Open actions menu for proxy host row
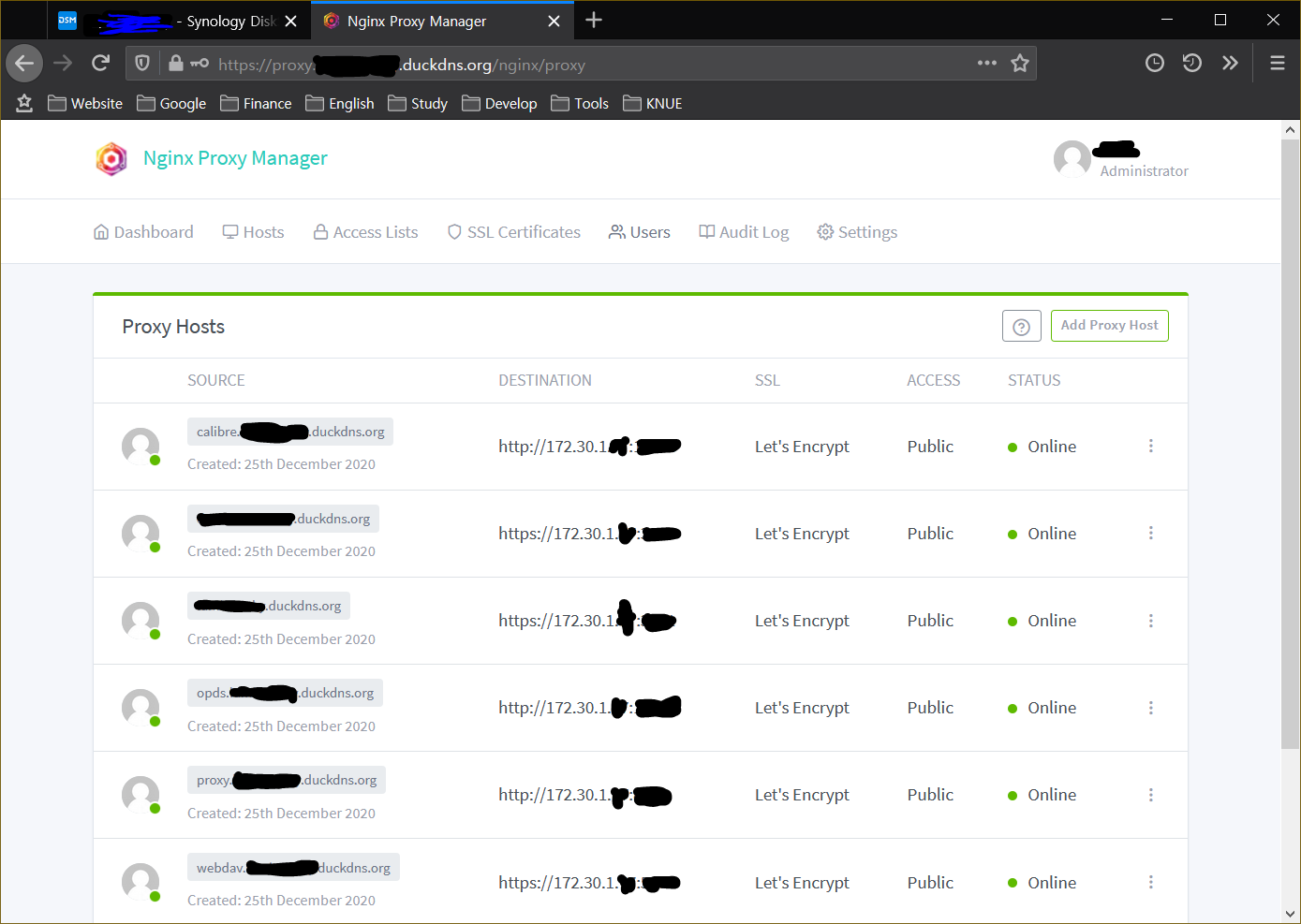The height and width of the screenshot is (924, 1301). click(1151, 795)
